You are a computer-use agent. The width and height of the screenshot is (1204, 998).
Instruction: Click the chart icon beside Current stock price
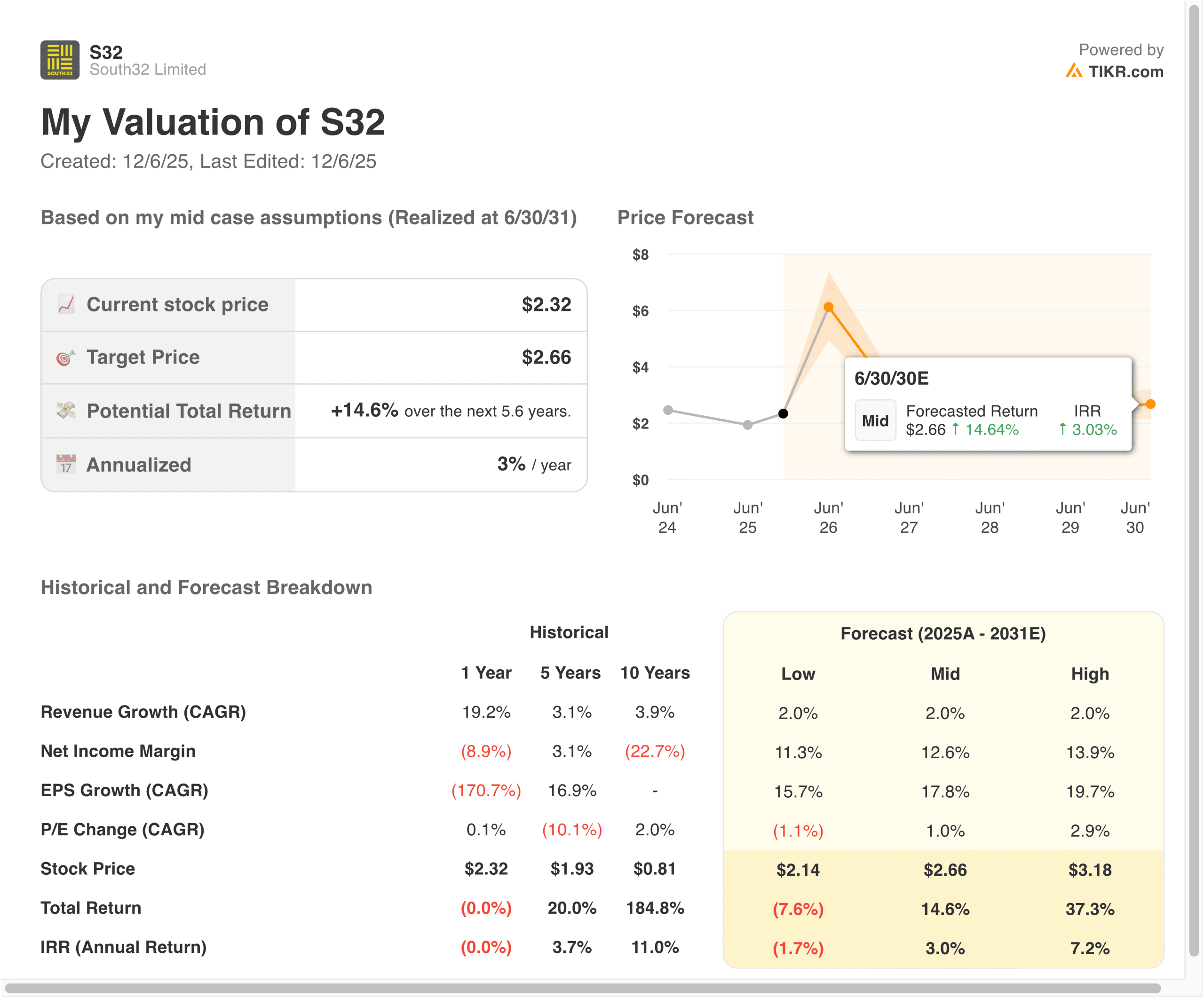coord(66,304)
